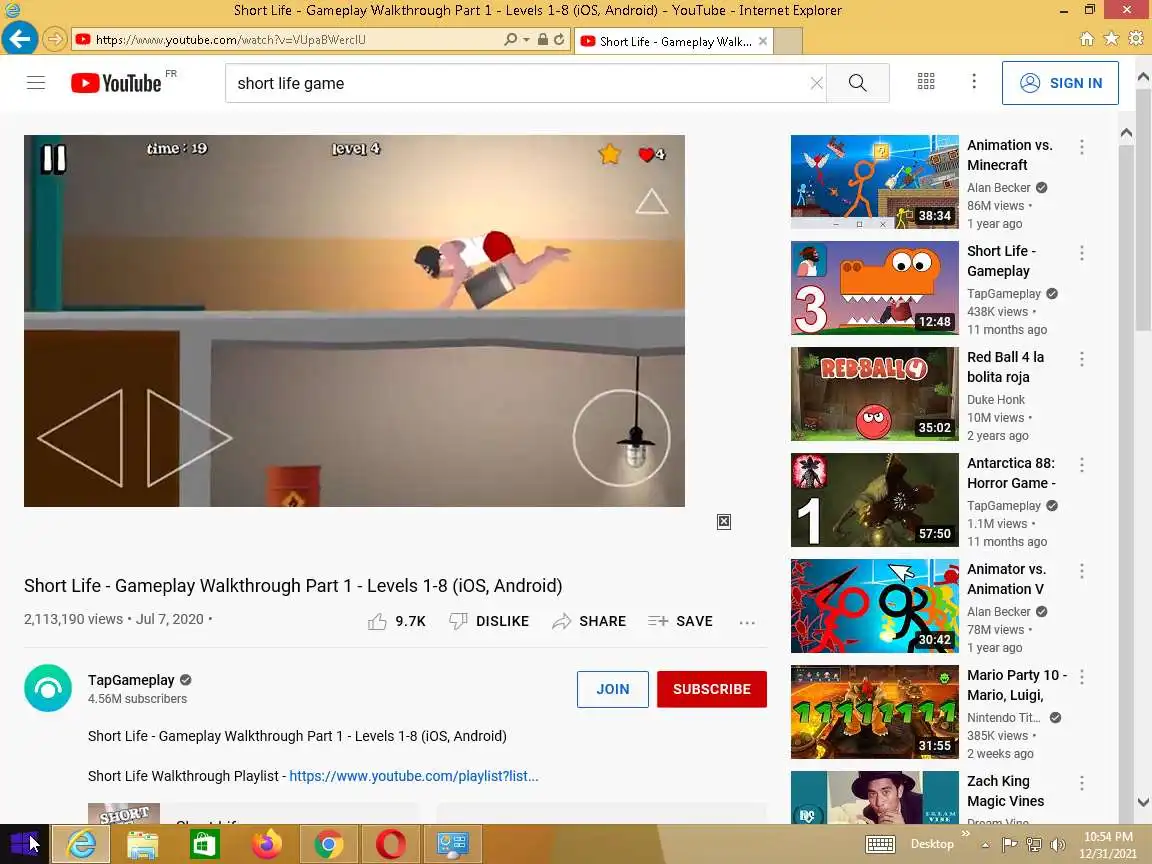This screenshot has width=1152, height=864.
Task: Share the video with the SHARE button
Action: point(589,622)
